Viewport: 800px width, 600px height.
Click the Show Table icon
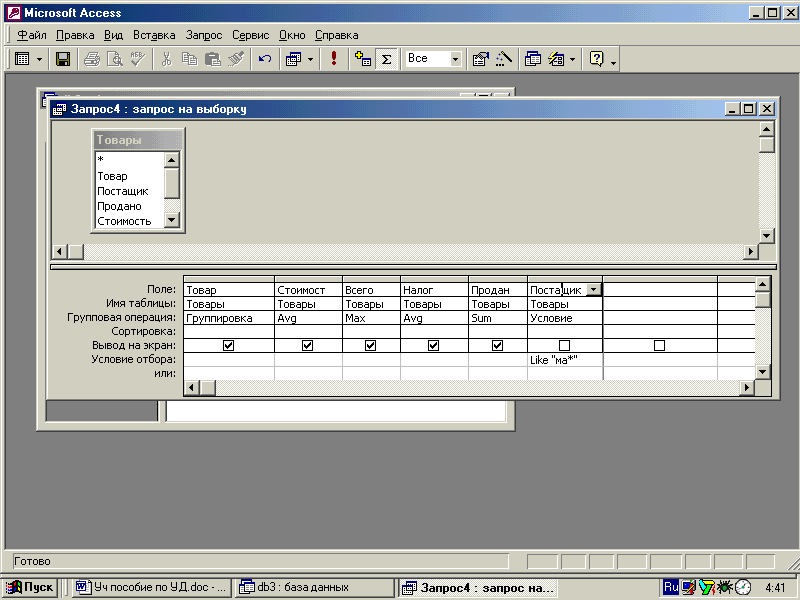(x=363, y=59)
